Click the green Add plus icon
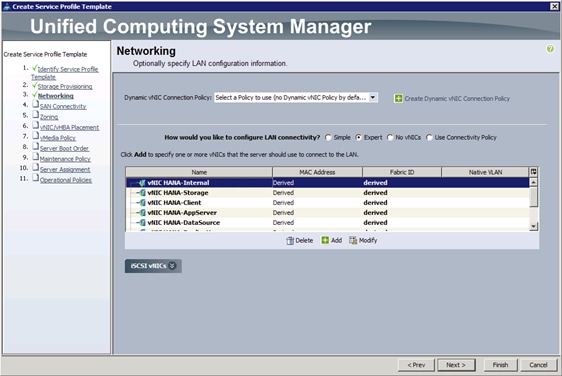 tap(325, 240)
